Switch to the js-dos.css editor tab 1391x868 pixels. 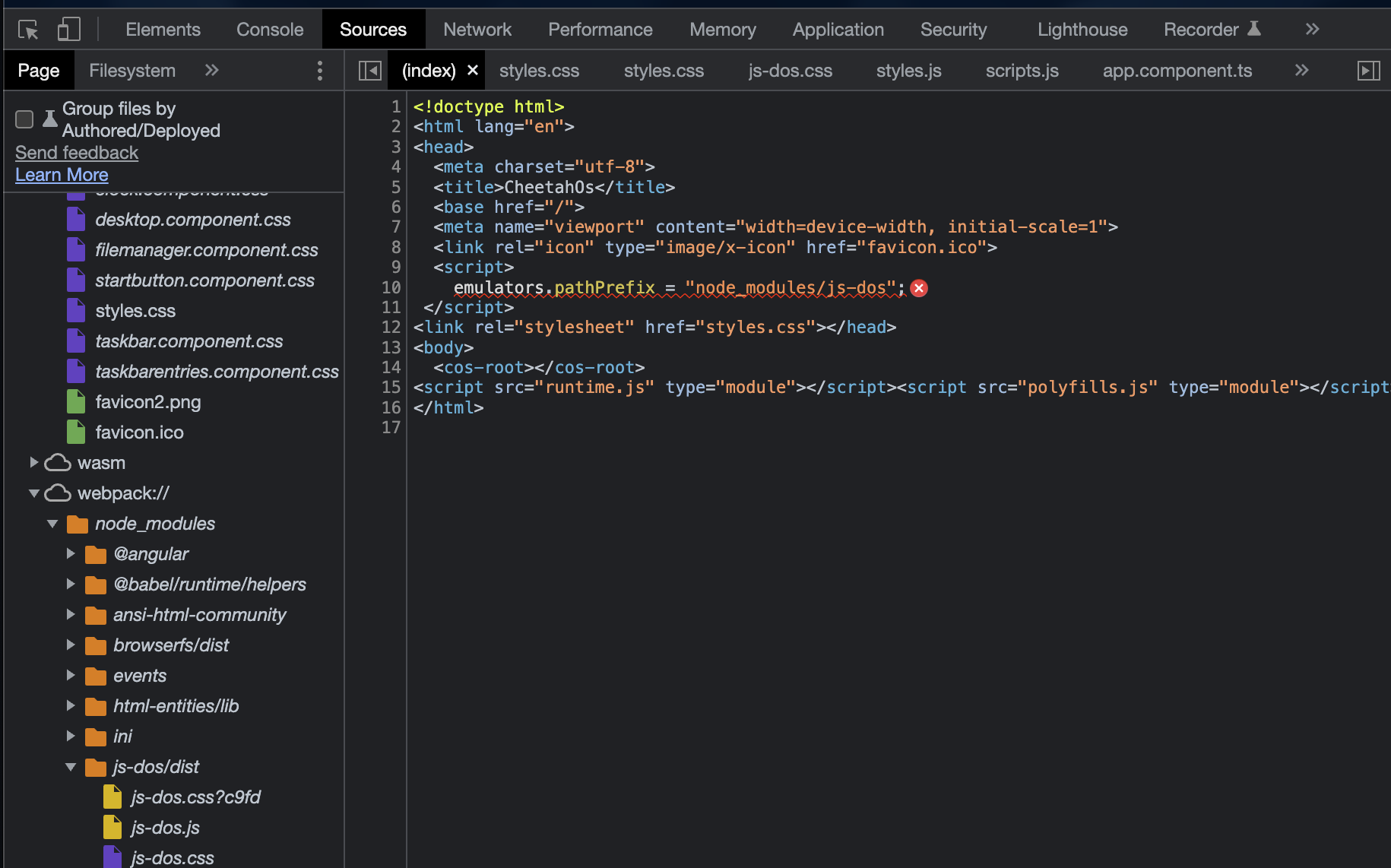790,71
